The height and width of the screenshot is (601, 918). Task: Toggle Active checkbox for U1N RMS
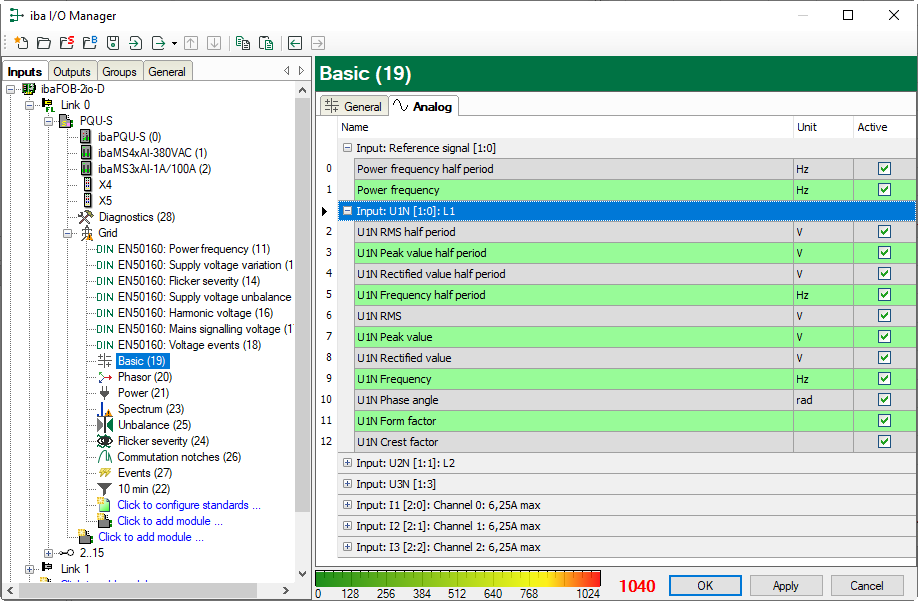(883, 316)
